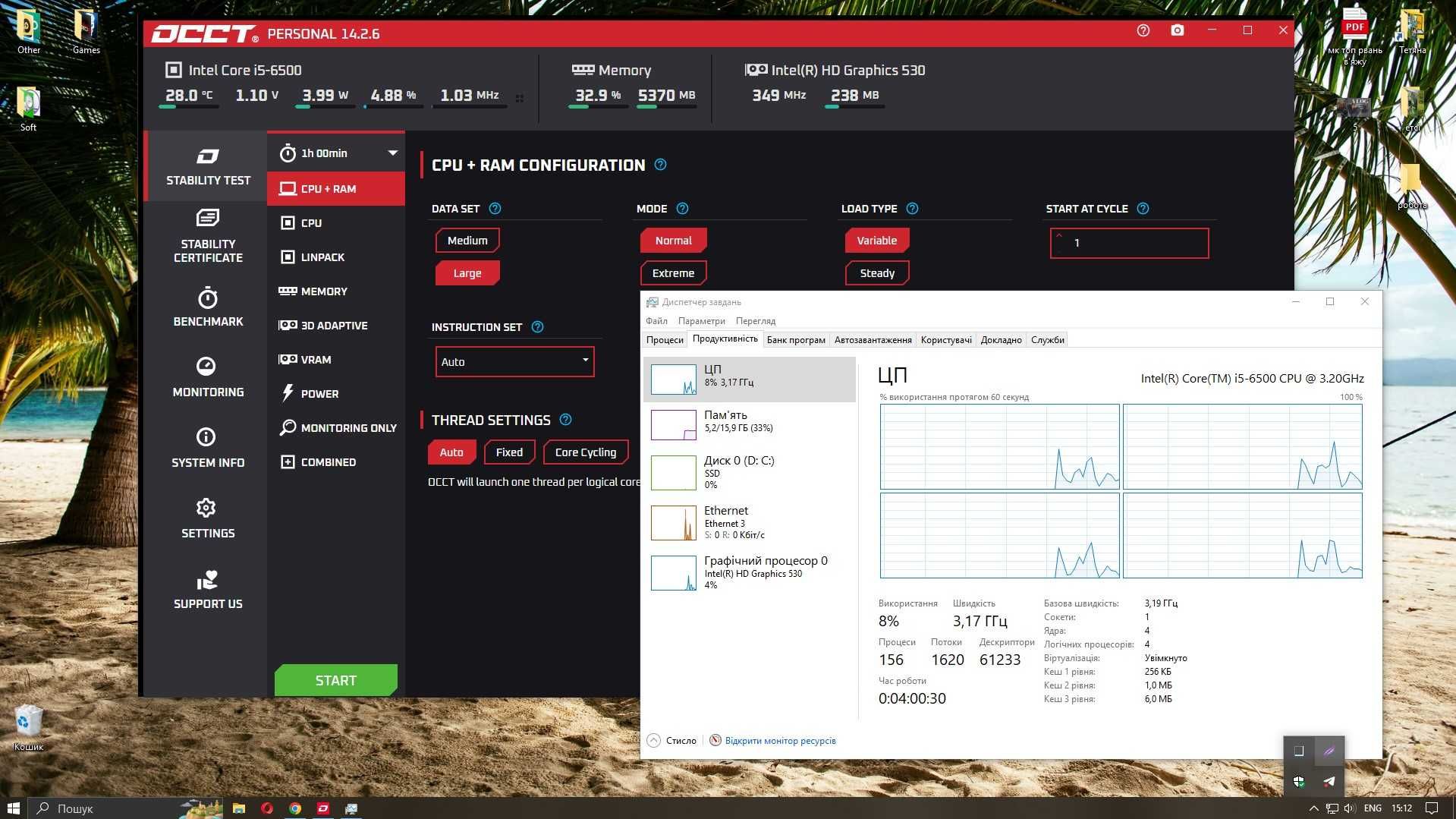
Task: Open help for Load Type
Action: point(912,209)
